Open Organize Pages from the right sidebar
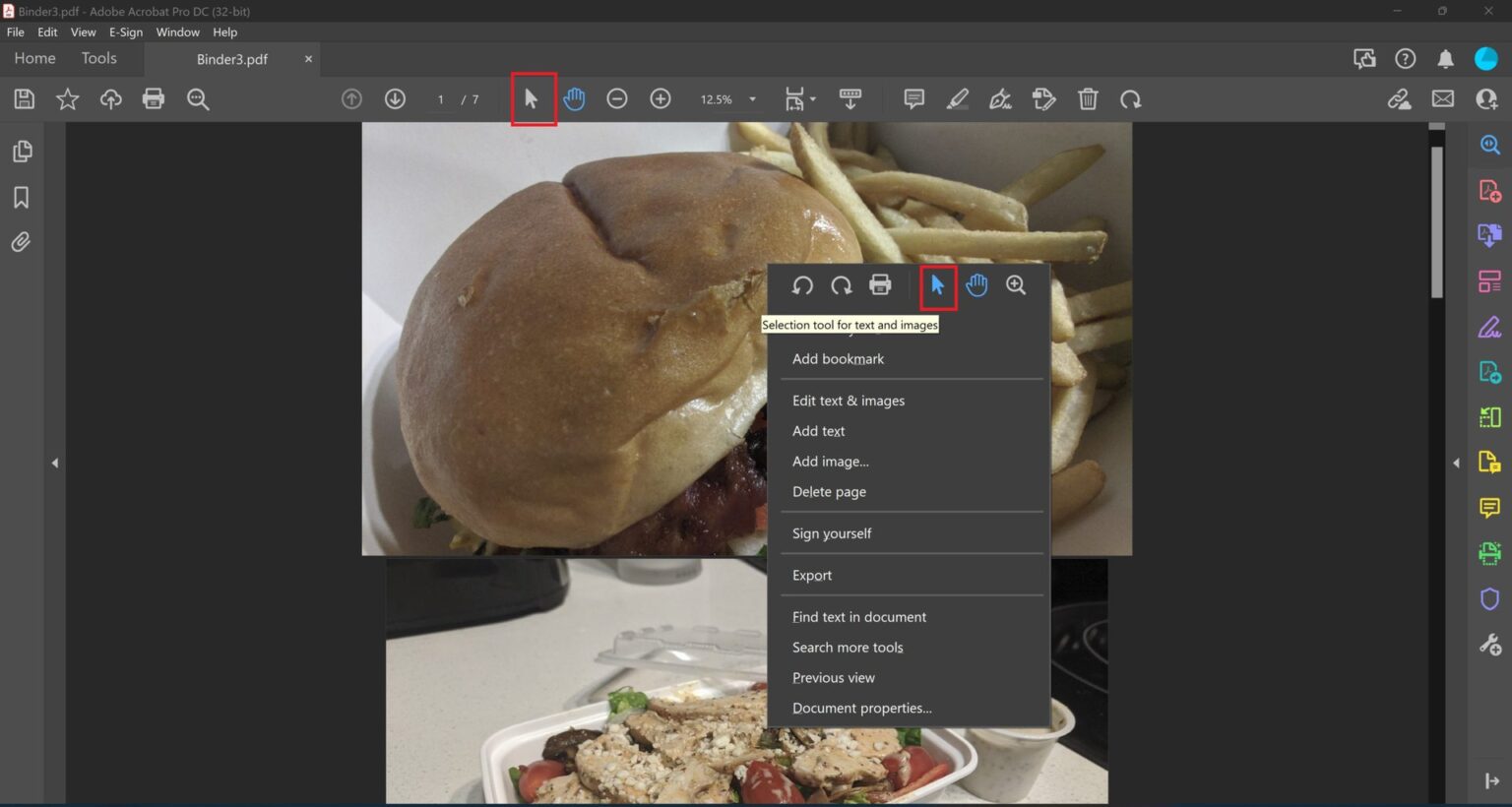The width and height of the screenshot is (1512, 807). (x=1489, y=280)
